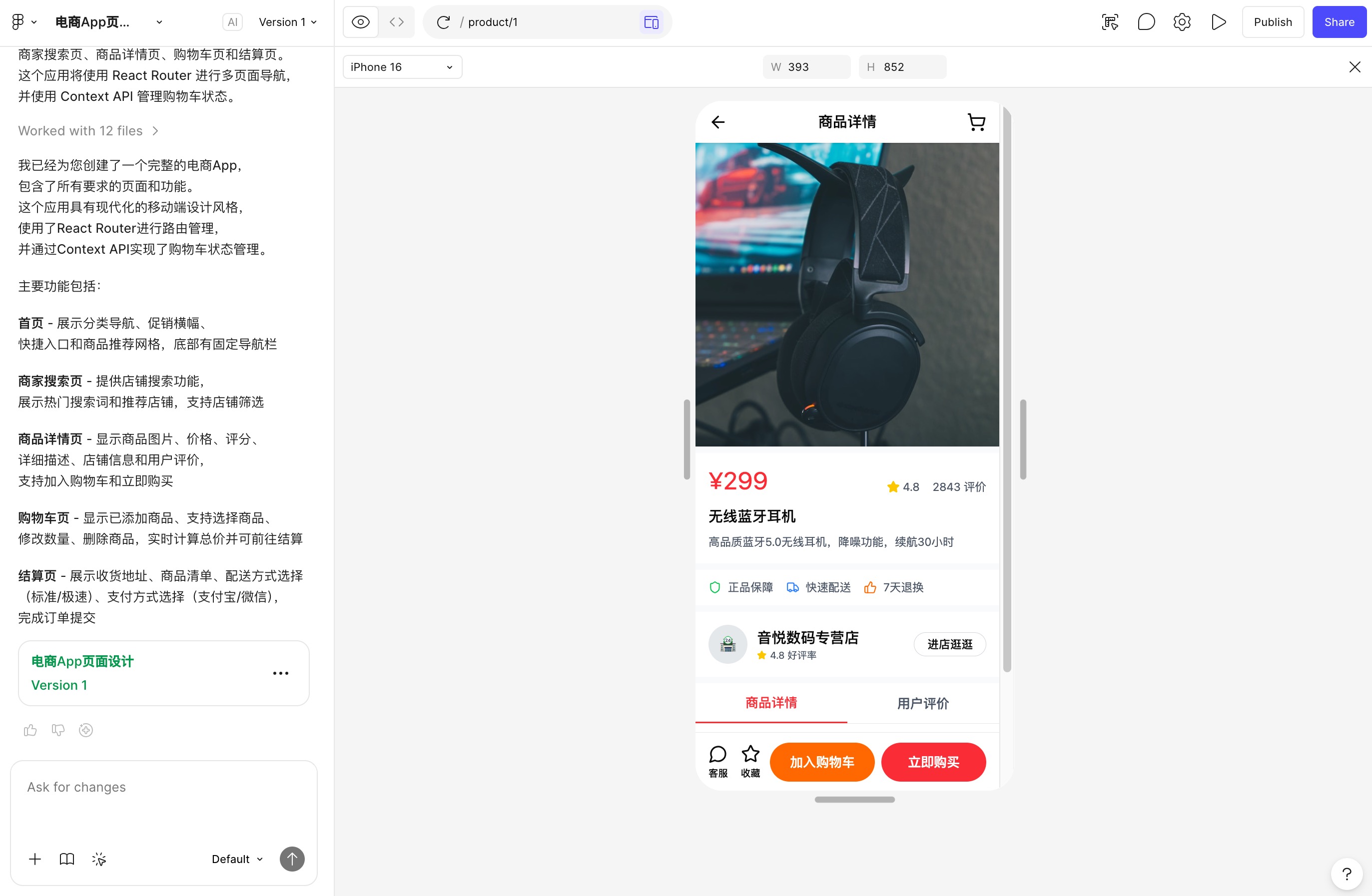Click the plus attach icon
Image resolution: width=1372 pixels, height=896 pixels.
[x=34, y=859]
